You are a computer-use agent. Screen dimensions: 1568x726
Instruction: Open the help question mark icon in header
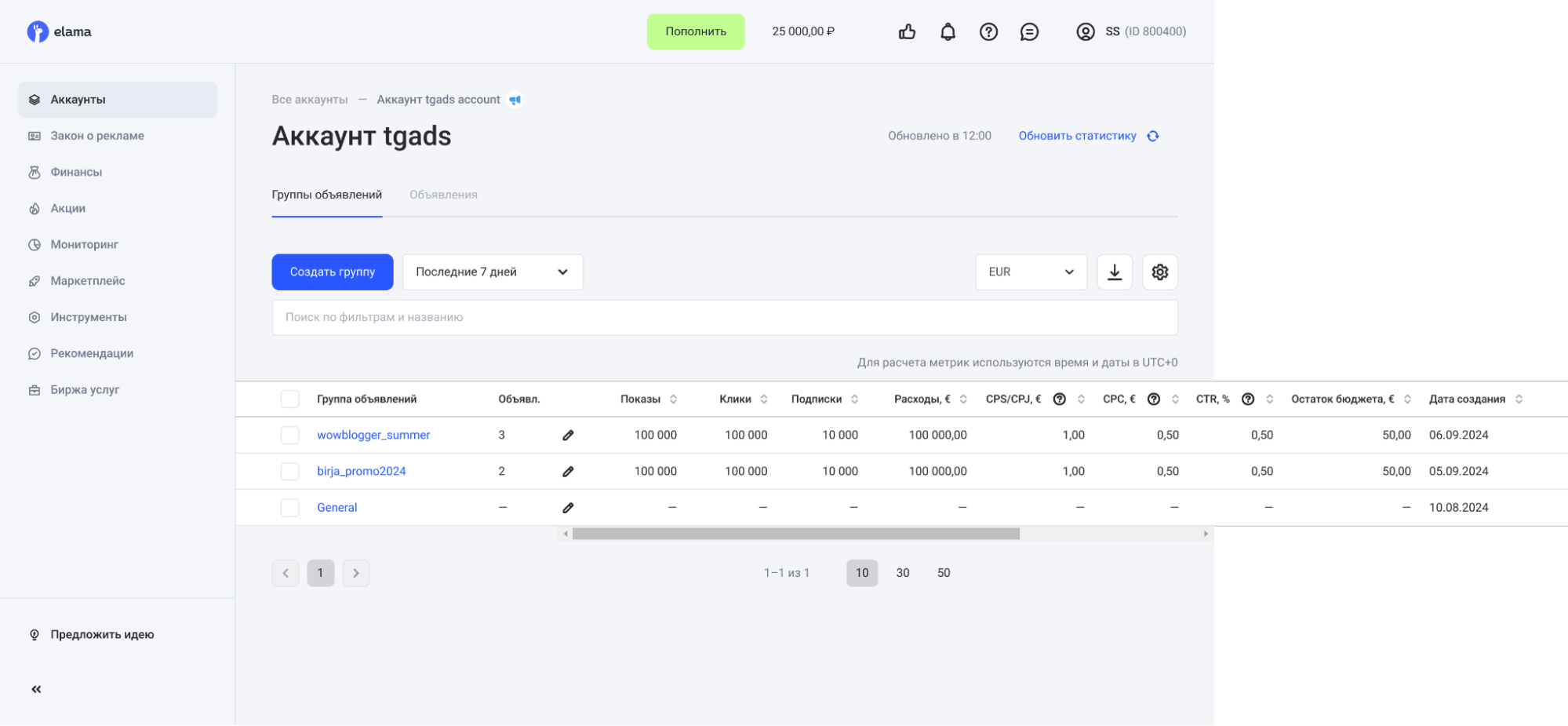(x=988, y=31)
